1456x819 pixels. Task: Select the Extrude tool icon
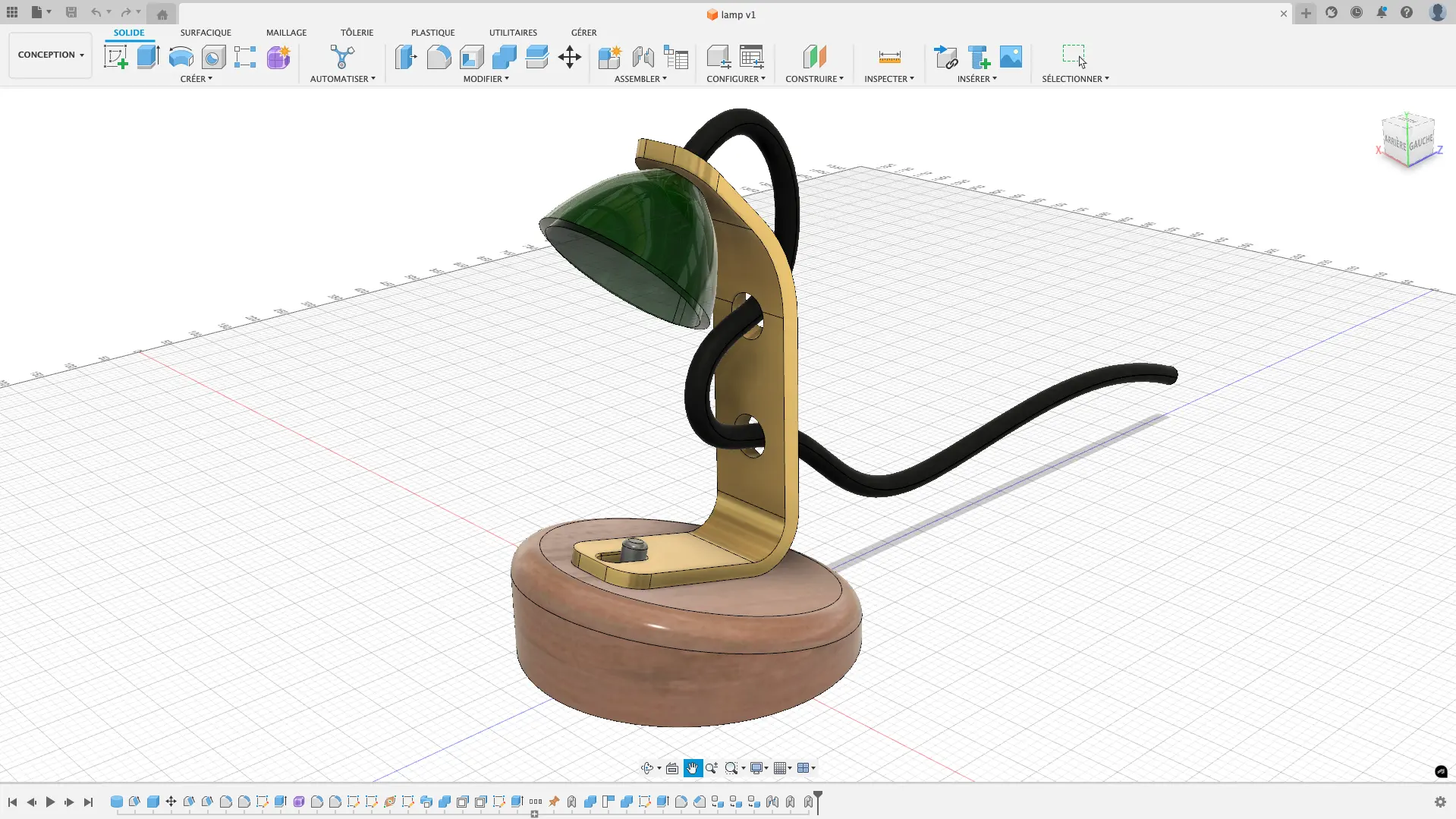pyautogui.click(x=148, y=57)
